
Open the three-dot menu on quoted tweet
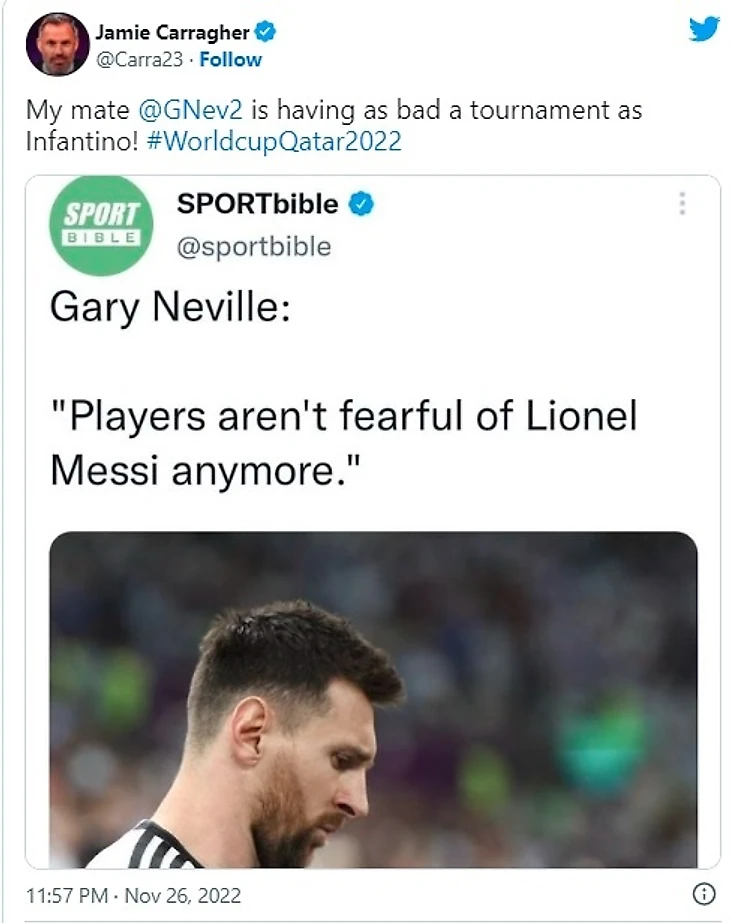coord(682,204)
